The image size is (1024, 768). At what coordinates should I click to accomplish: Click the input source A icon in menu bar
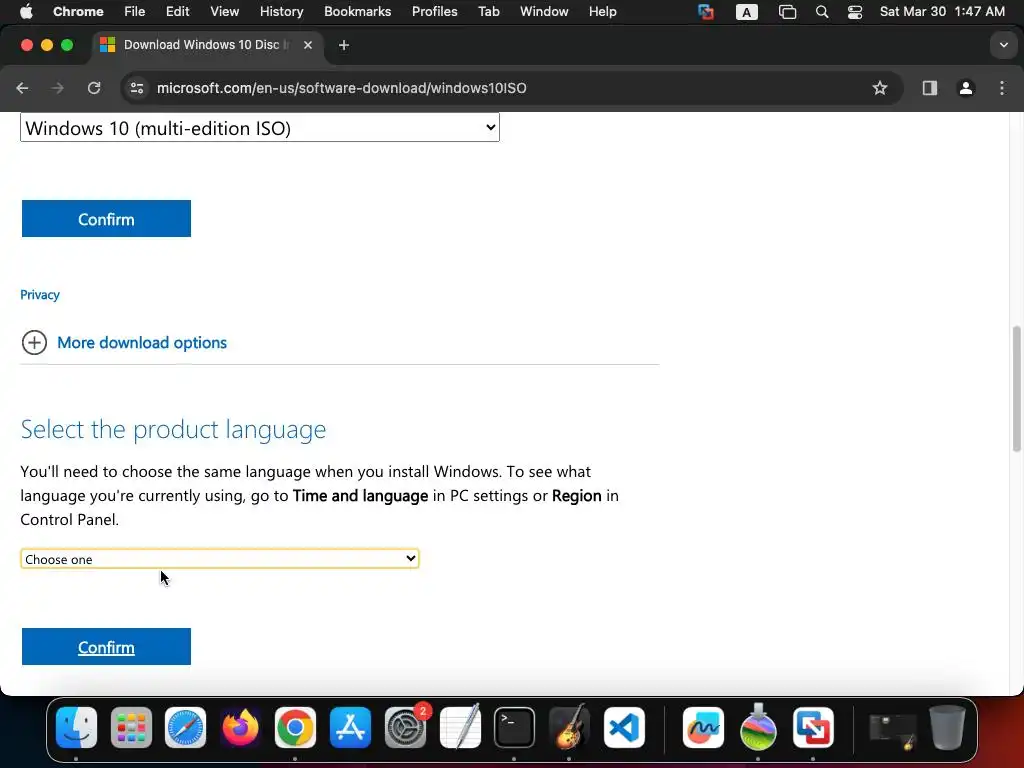pos(746,12)
